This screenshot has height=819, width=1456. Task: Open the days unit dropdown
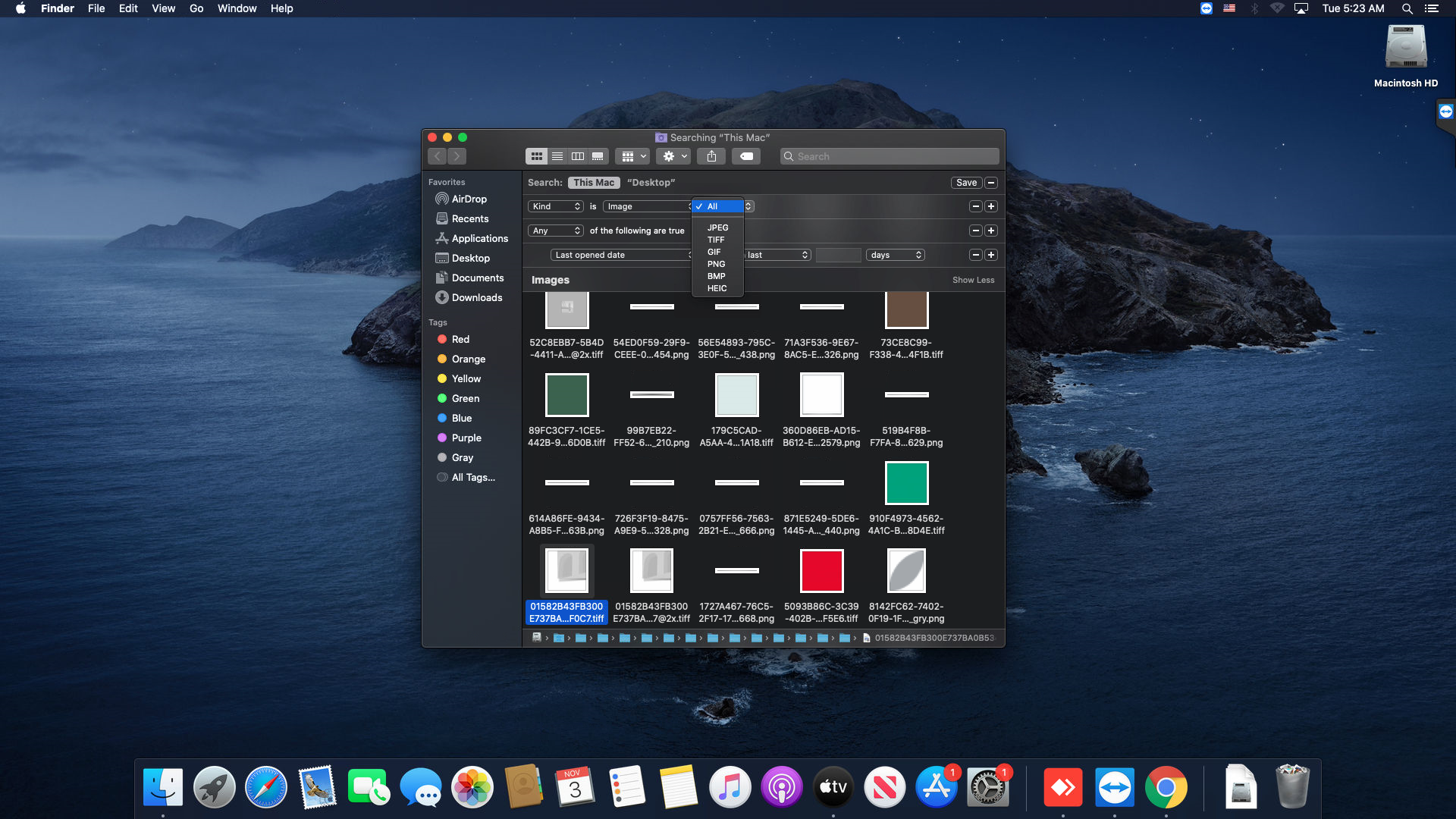[x=896, y=255]
